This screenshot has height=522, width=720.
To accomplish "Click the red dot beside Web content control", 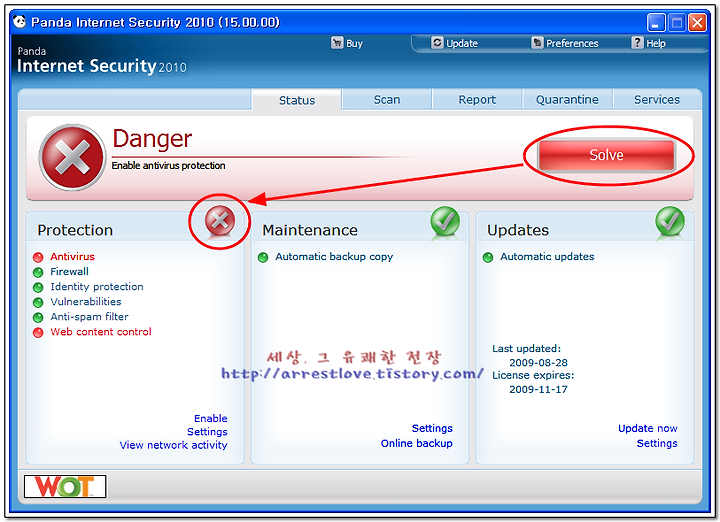I will (x=38, y=332).
